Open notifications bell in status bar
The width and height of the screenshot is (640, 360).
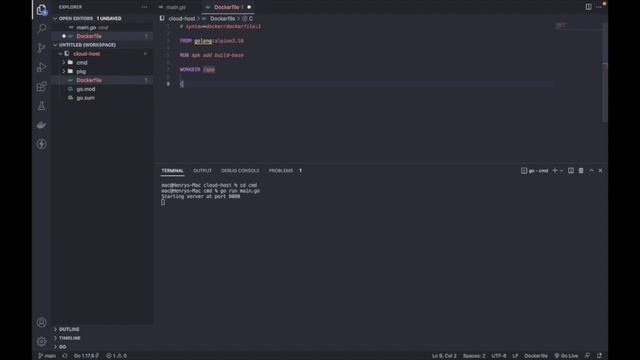pyautogui.click(x=599, y=356)
